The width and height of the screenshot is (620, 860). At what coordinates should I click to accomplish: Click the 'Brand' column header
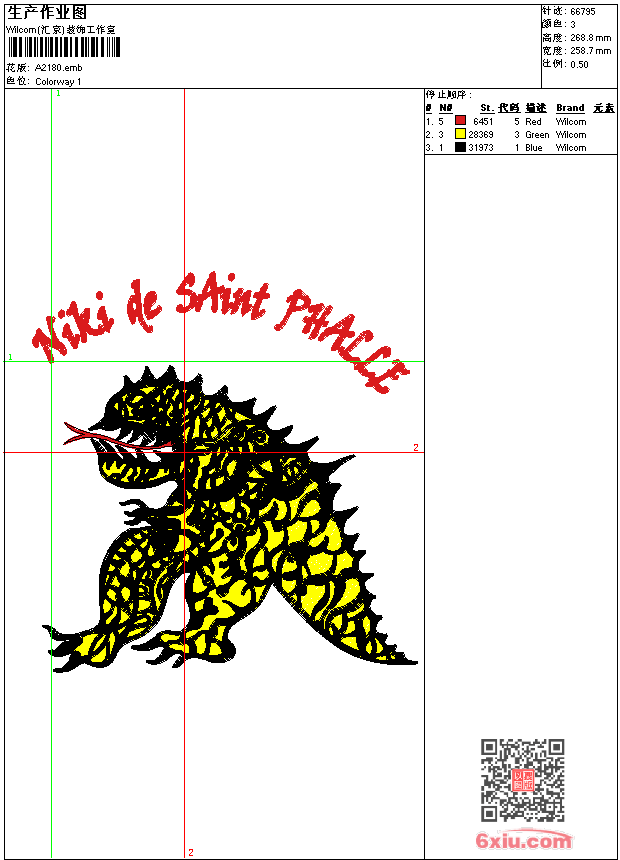tap(570, 108)
